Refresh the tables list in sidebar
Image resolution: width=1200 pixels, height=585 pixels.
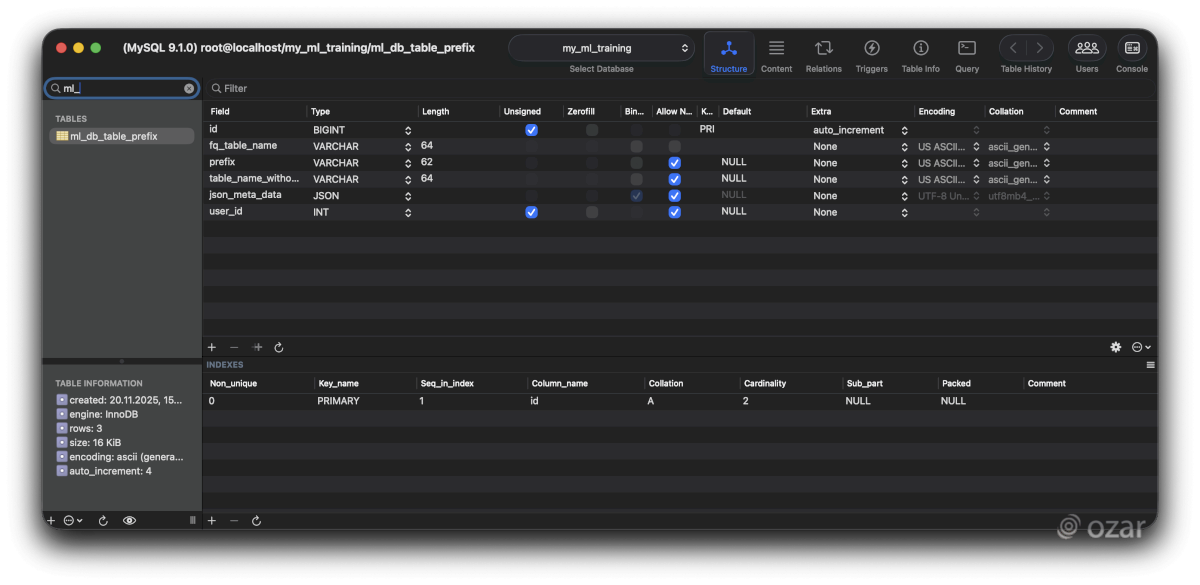coord(103,521)
